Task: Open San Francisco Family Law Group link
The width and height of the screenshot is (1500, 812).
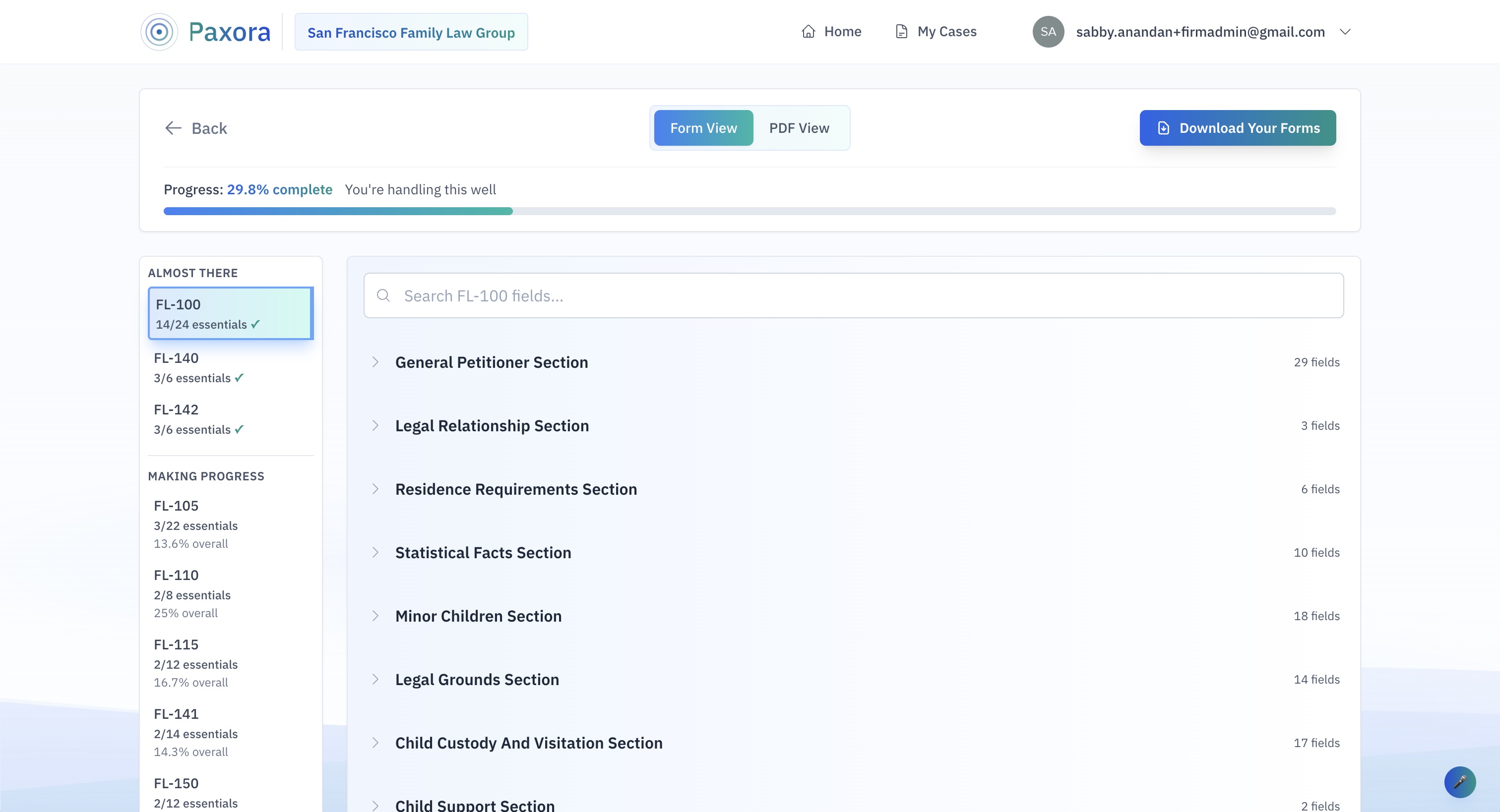Action: pyautogui.click(x=411, y=33)
